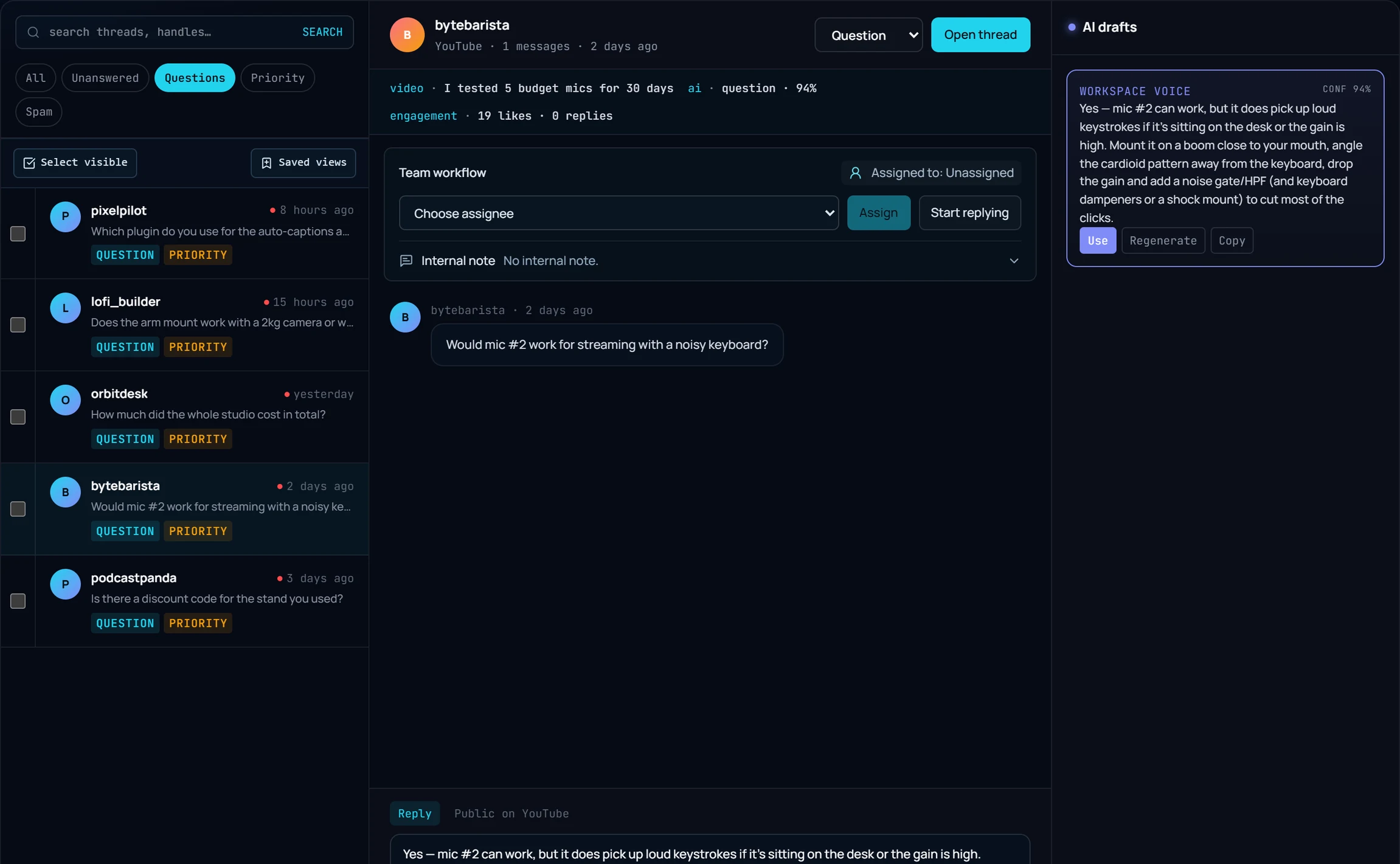The height and width of the screenshot is (864, 1400).
Task: Open the lofi_builder arm mount thread
Action: (201, 325)
